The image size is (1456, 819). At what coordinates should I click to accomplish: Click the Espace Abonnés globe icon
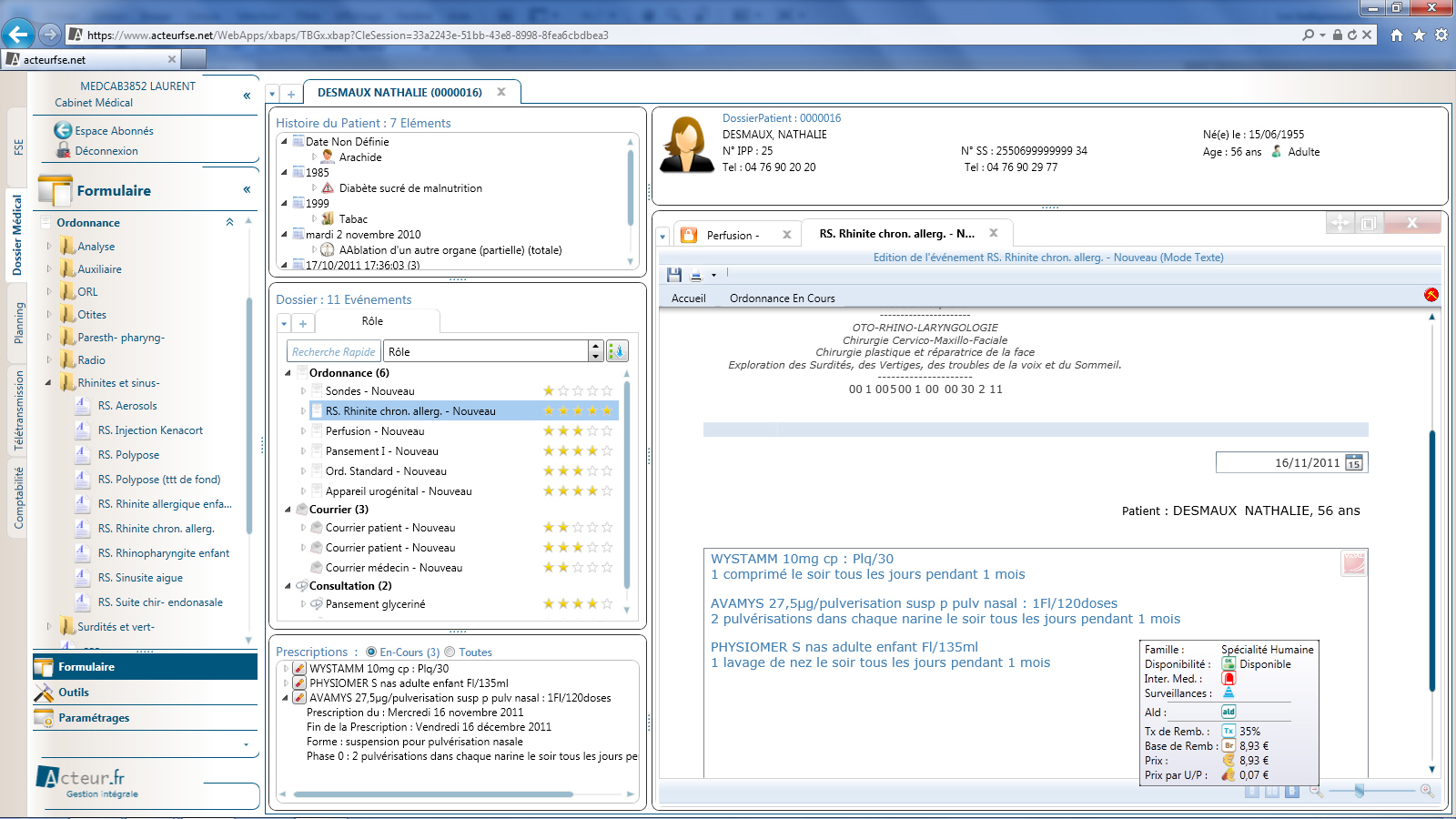click(63, 130)
